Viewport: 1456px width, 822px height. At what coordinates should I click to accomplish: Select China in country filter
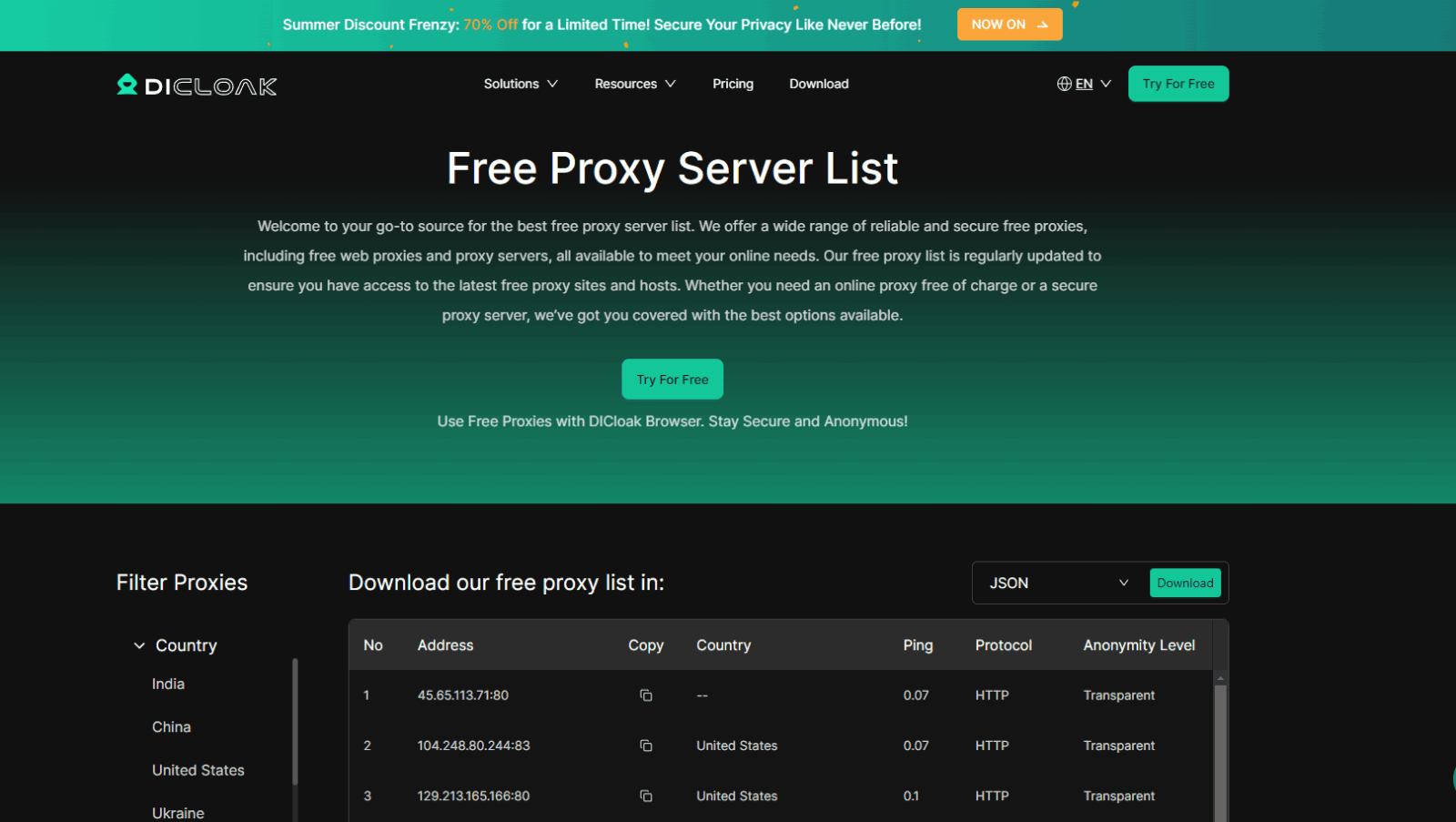point(171,726)
